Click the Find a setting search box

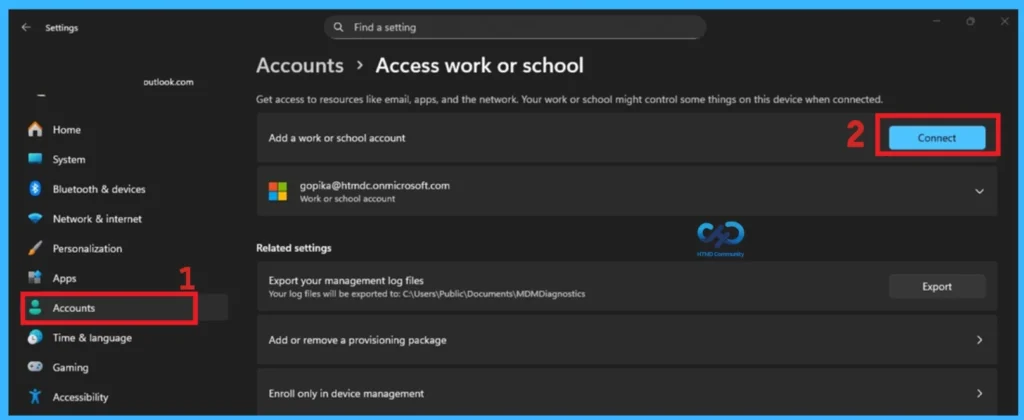515,27
